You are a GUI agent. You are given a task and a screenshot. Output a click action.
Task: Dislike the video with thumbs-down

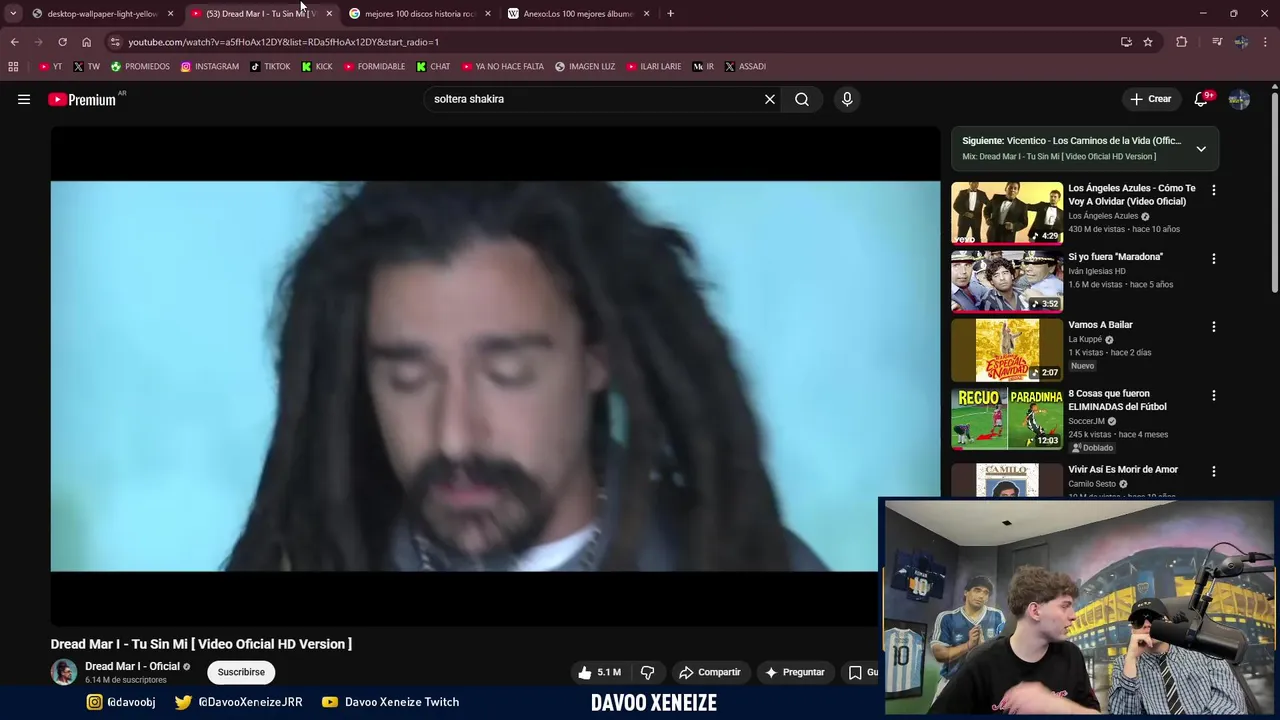click(647, 672)
